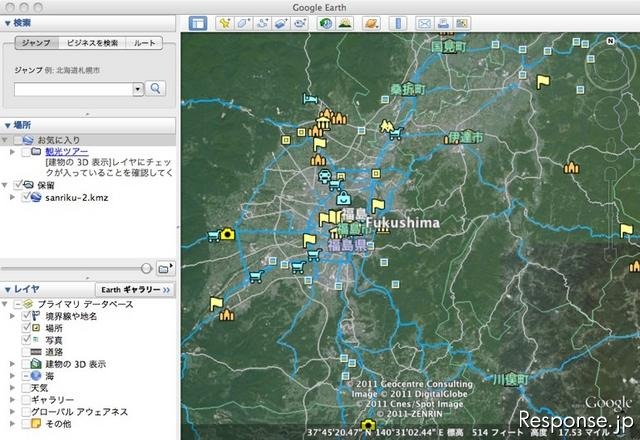Uncheck the 境界線や地名 layer
The width and height of the screenshot is (640, 440).
tap(26, 316)
